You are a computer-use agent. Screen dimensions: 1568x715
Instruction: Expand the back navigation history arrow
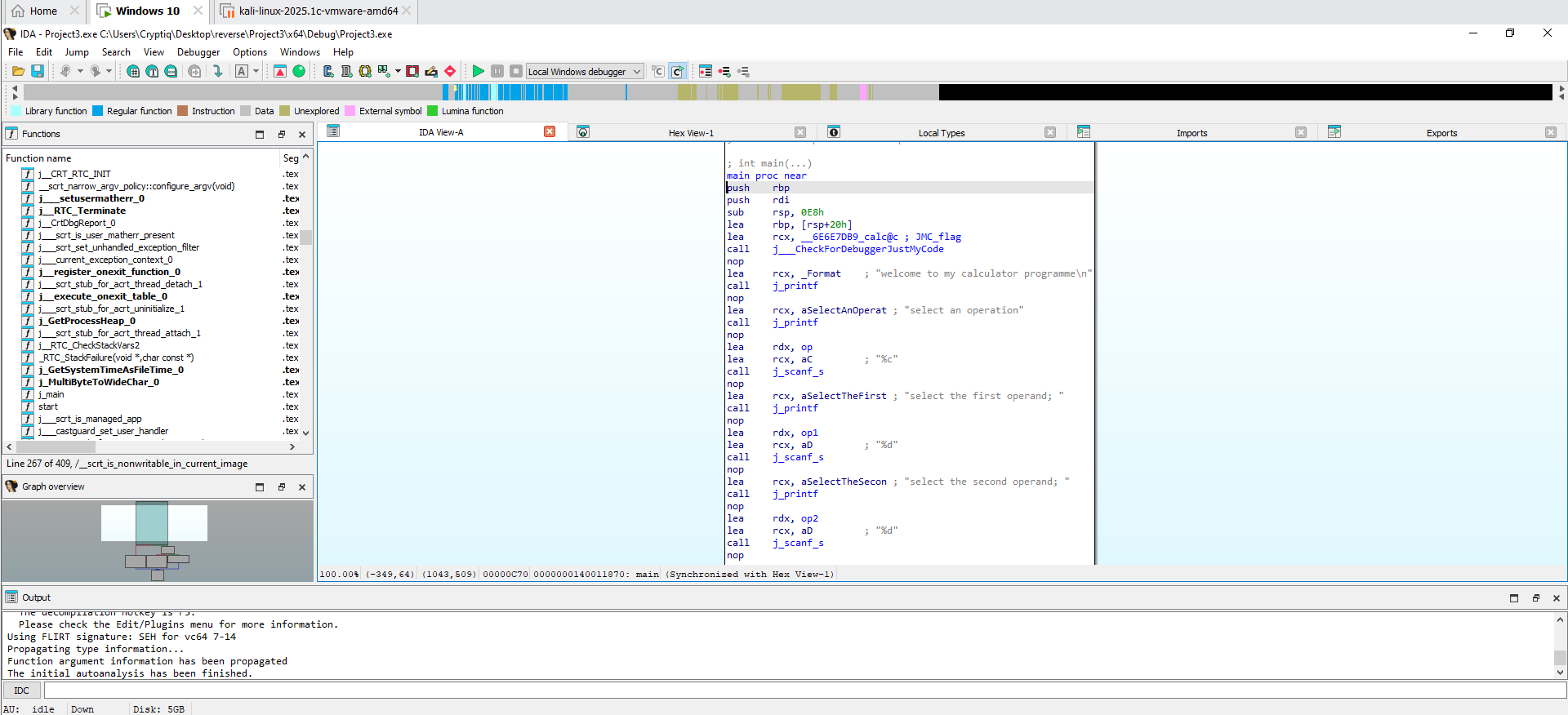click(x=80, y=72)
